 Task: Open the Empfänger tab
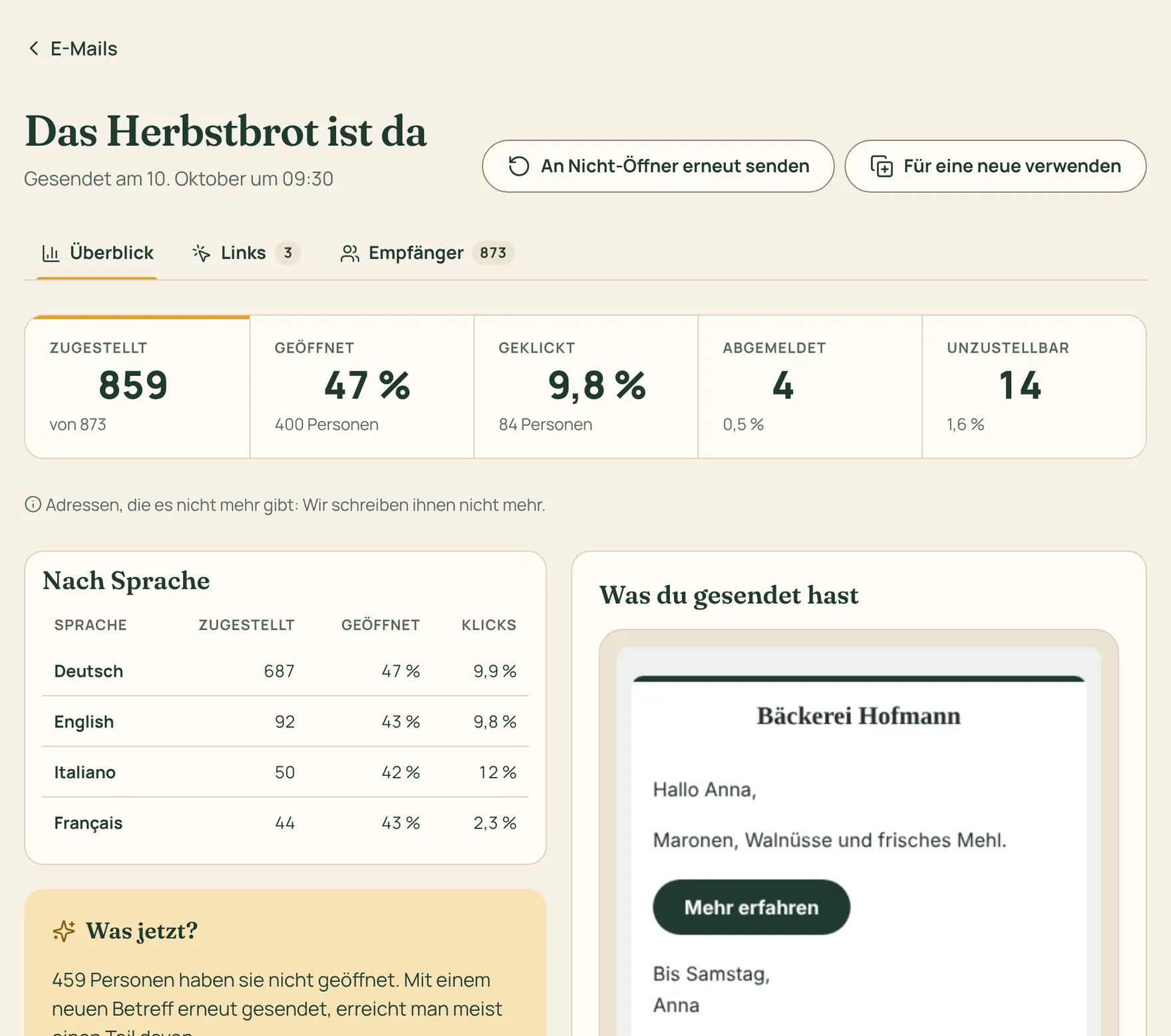tap(426, 253)
